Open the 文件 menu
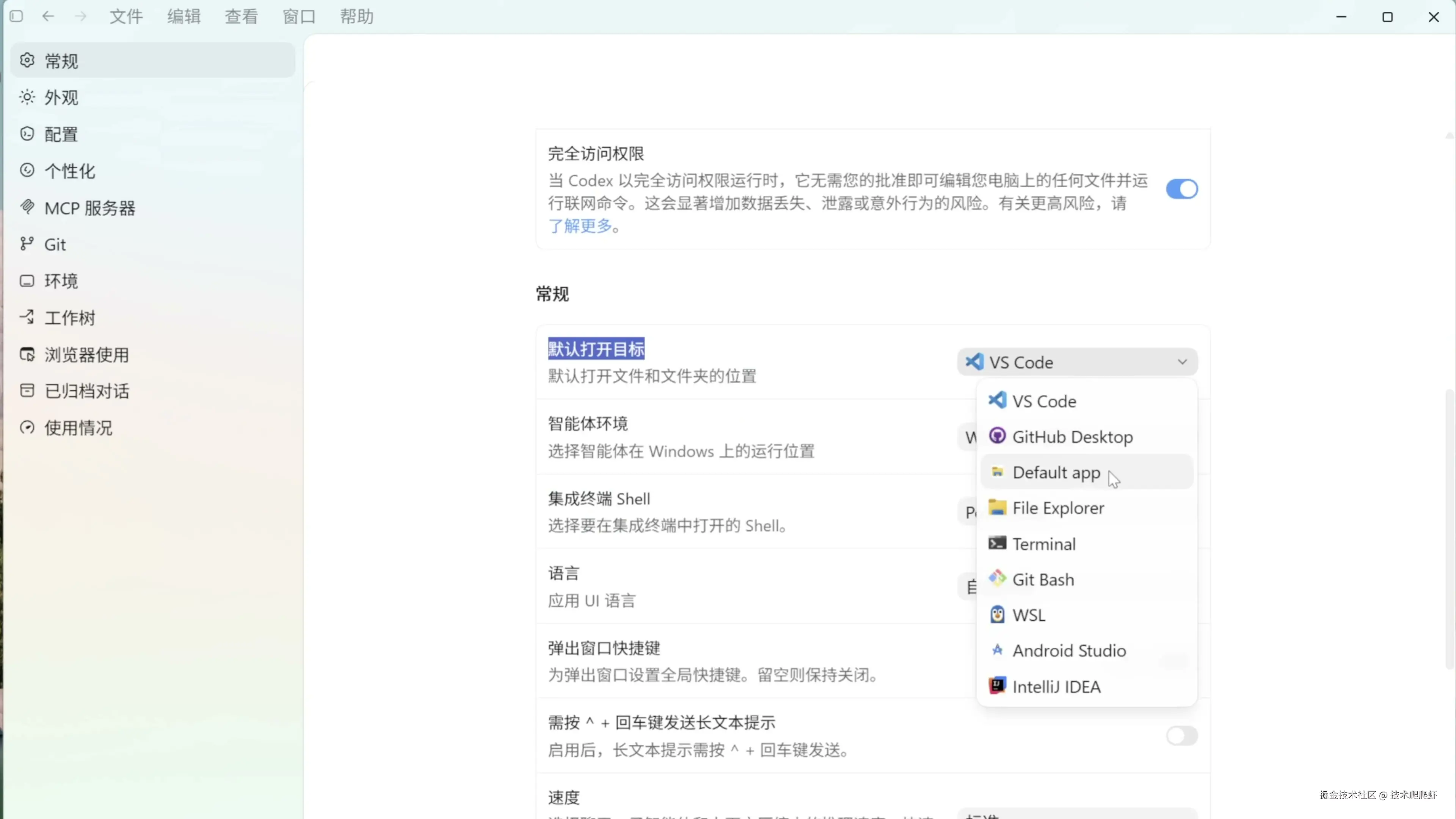 click(x=126, y=16)
